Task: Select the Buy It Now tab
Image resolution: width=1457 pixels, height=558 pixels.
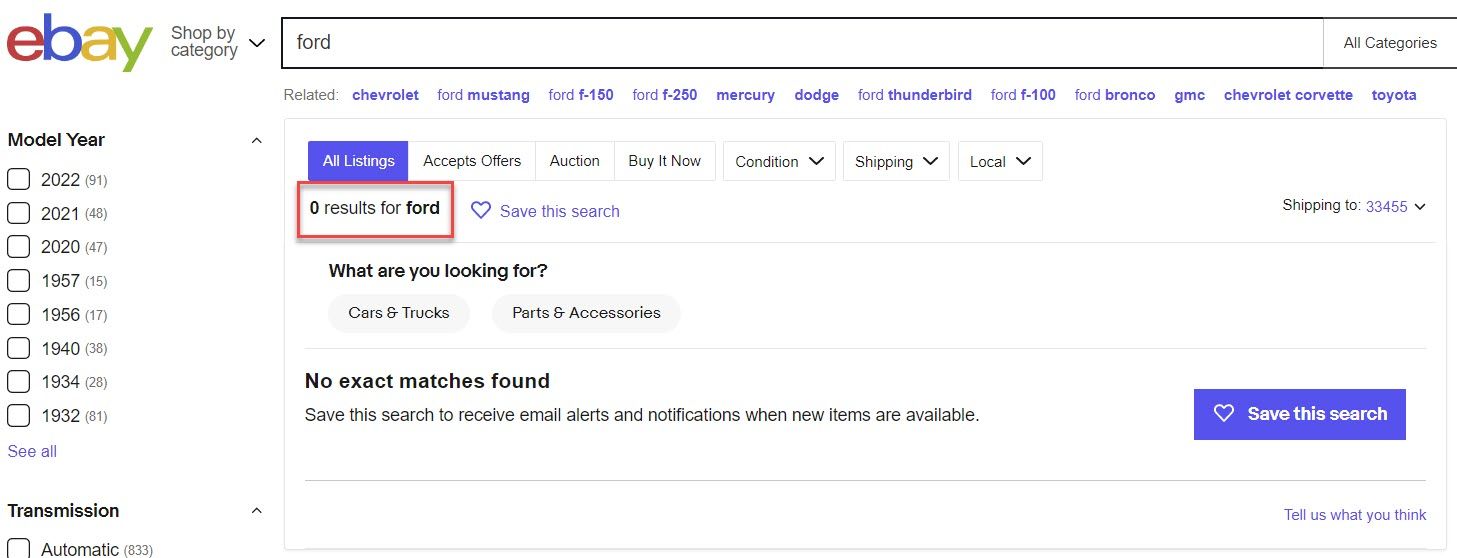Action: pos(664,161)
